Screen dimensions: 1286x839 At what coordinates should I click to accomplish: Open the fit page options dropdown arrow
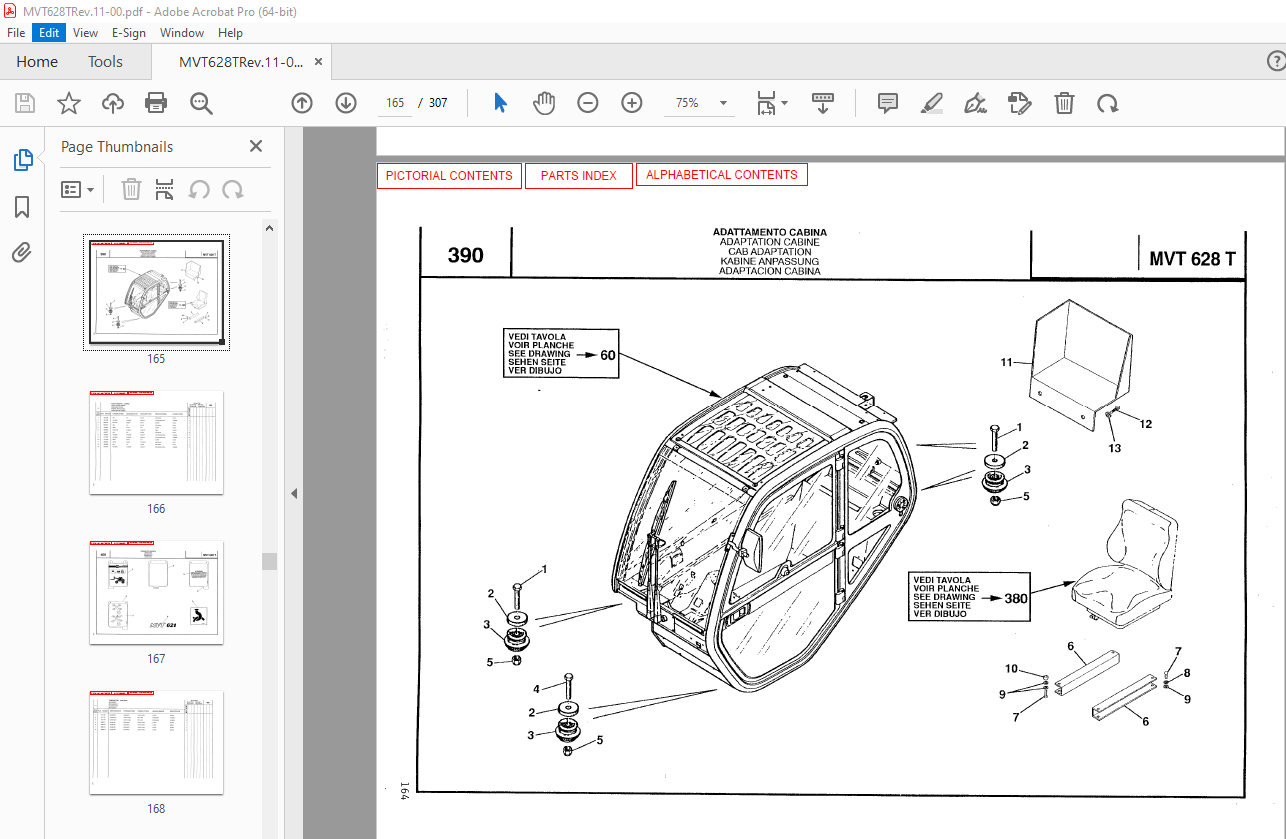coord(784,103)
